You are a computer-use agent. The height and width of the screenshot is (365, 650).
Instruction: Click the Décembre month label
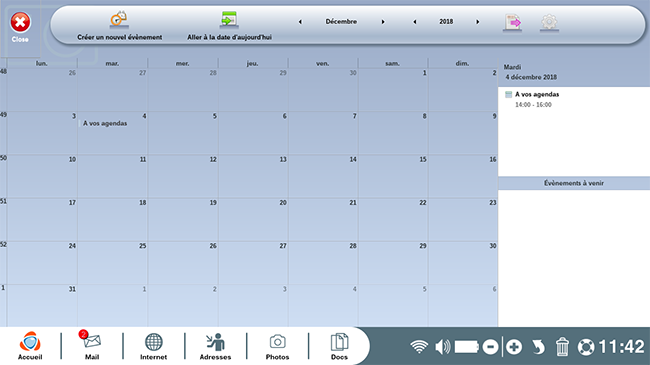[341, 22]
